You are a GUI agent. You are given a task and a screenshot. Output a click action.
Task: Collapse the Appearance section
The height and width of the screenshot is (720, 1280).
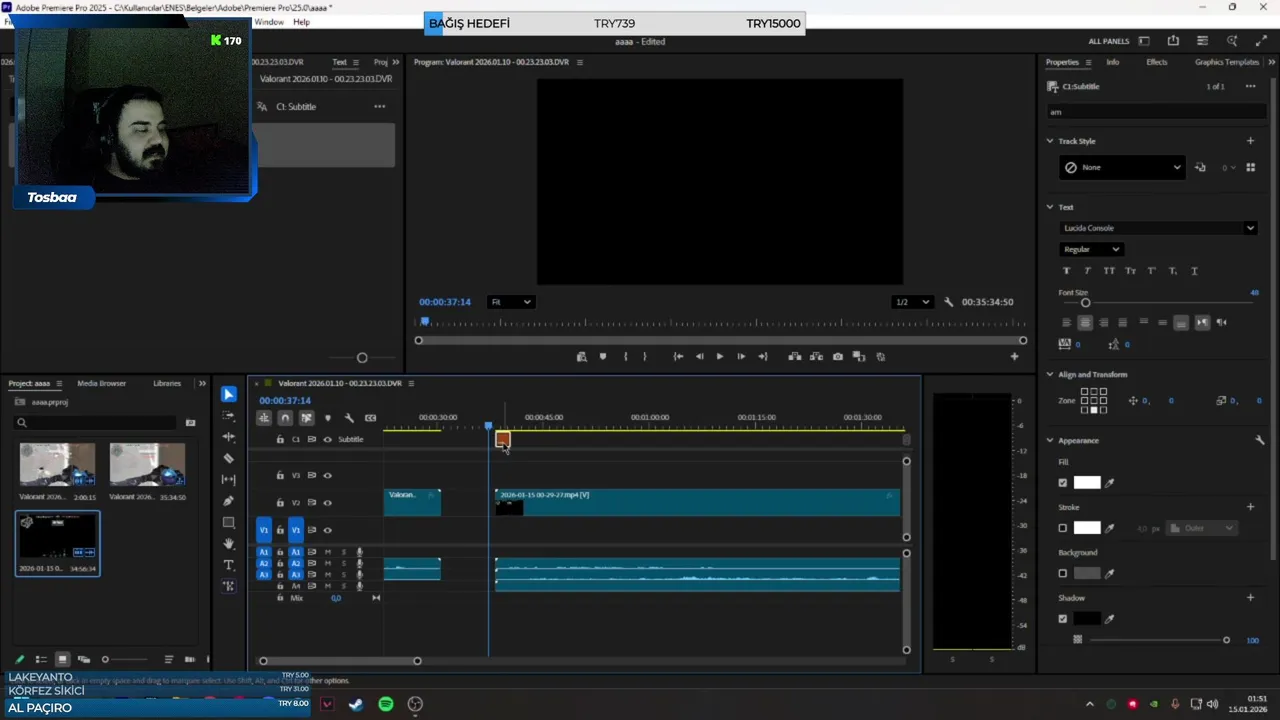[x=1050, y=440]
